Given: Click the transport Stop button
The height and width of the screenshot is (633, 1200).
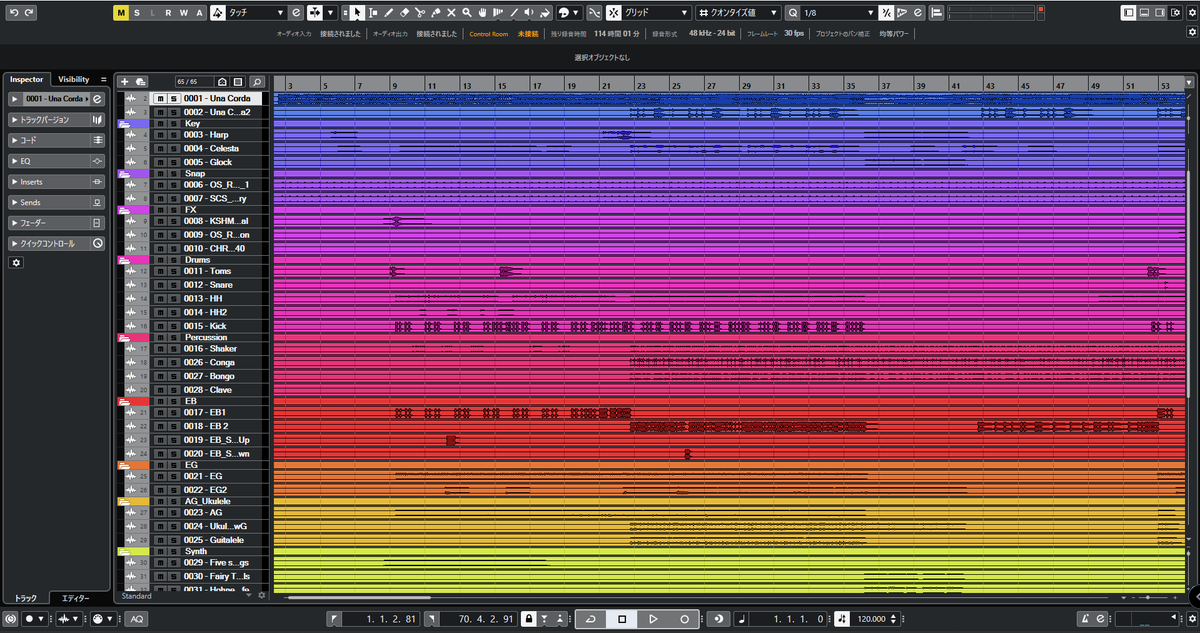Looking at the screenshot, I should pos(622,619).
